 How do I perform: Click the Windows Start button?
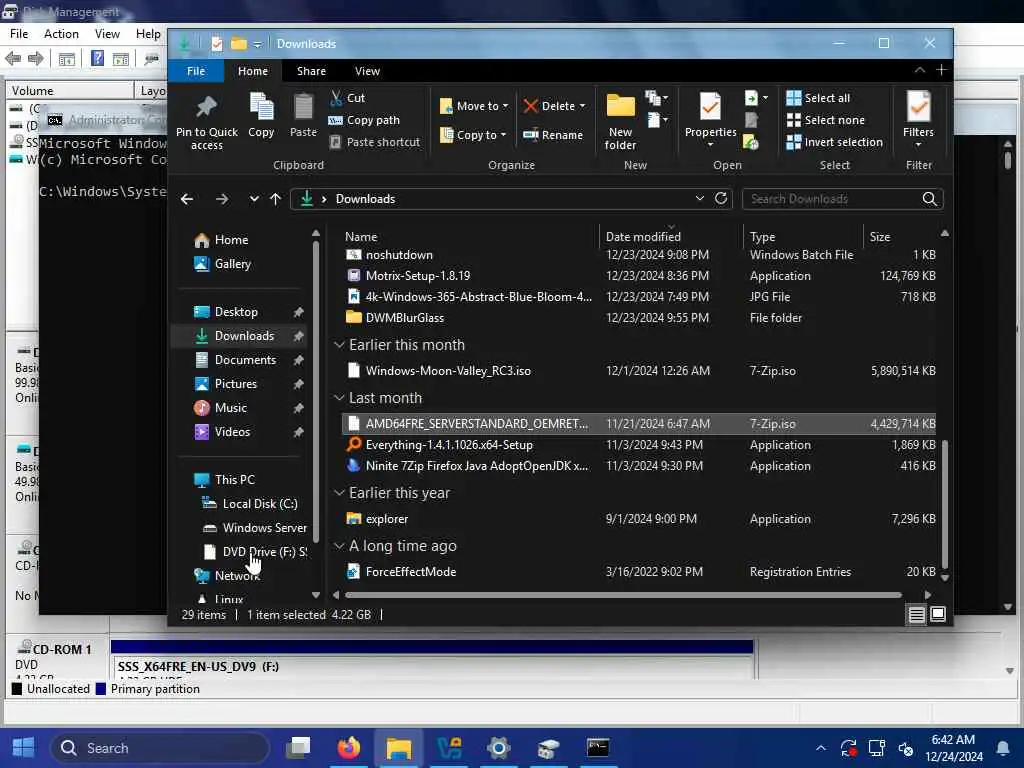(x=24, y=748)
